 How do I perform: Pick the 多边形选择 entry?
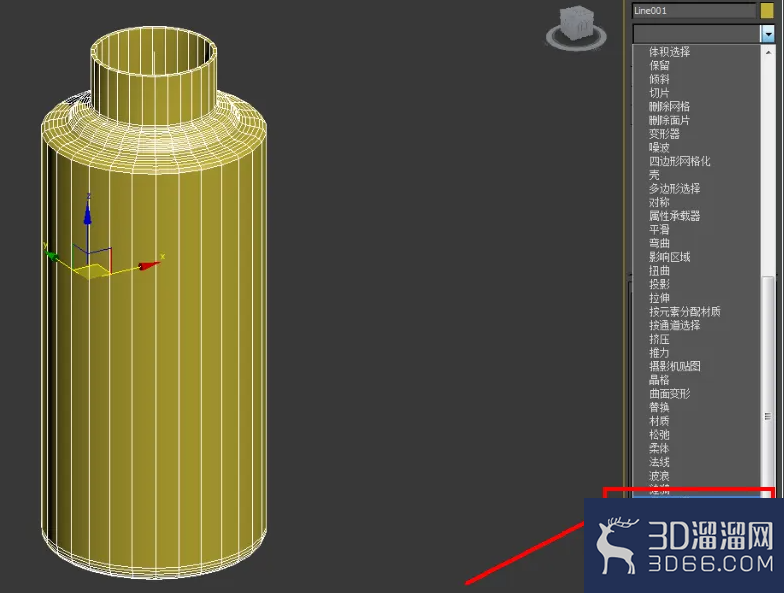674,188
